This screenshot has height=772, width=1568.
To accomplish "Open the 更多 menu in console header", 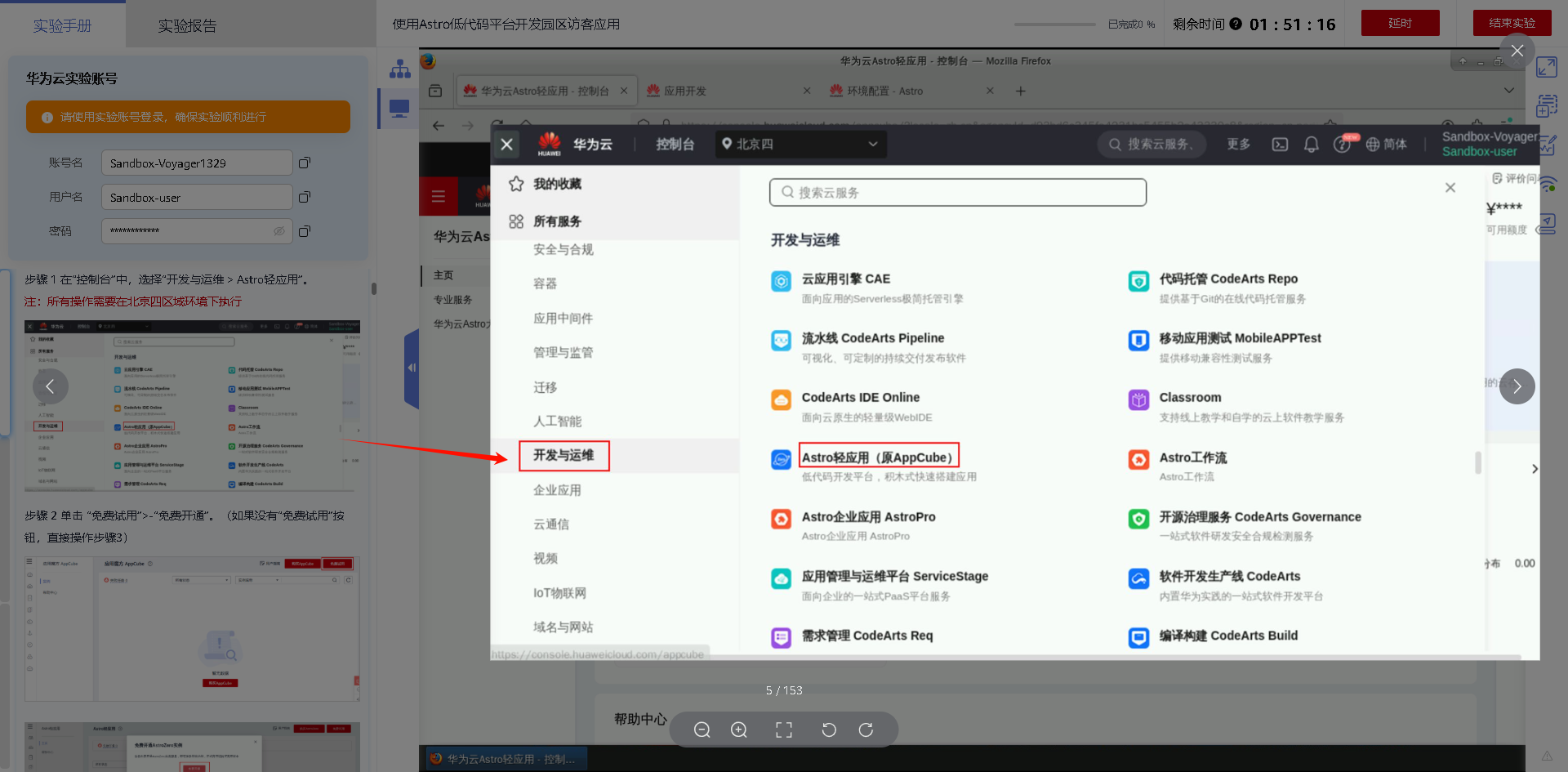I will point(1239,145).
